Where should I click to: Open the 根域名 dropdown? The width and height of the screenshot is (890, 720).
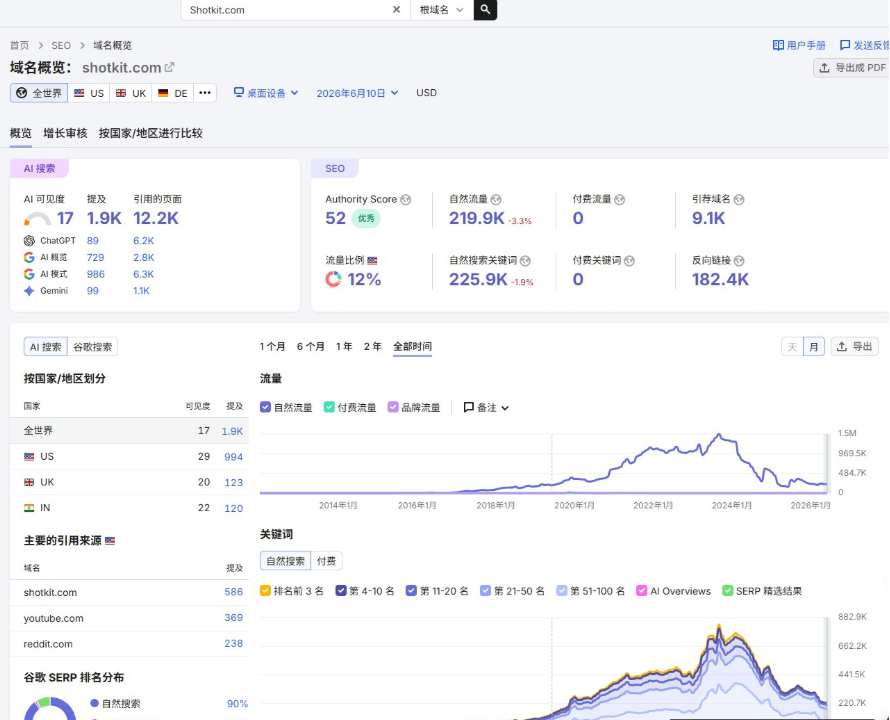[x=442, y=10]
